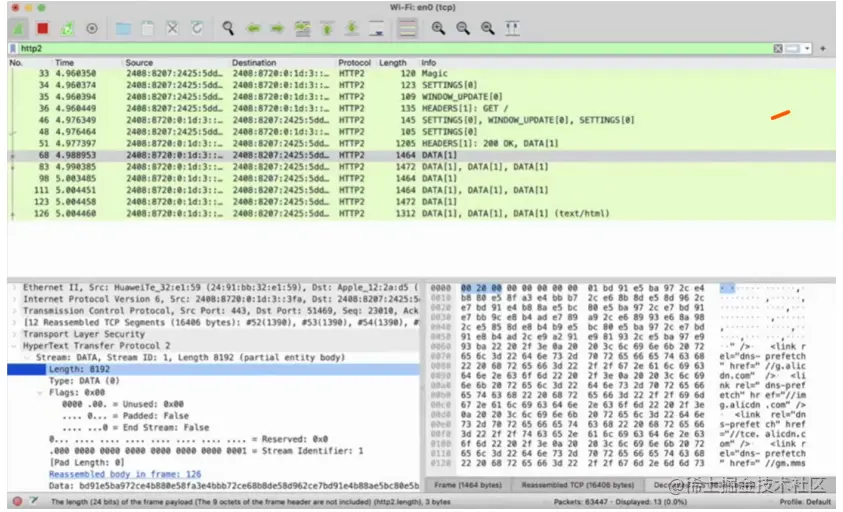Start capturing packets with the shark fin icon

(19, 29)
